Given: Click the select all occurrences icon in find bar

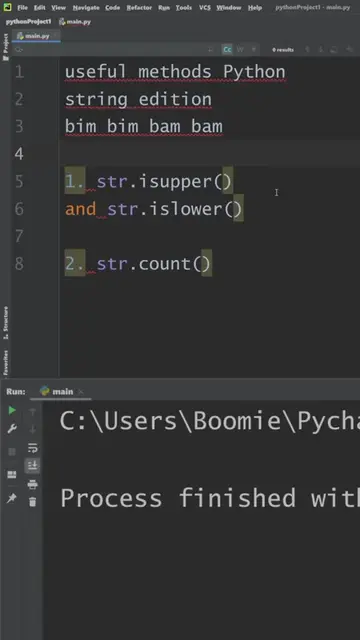Looking at the screenshot, I should [x=334, y=50].
